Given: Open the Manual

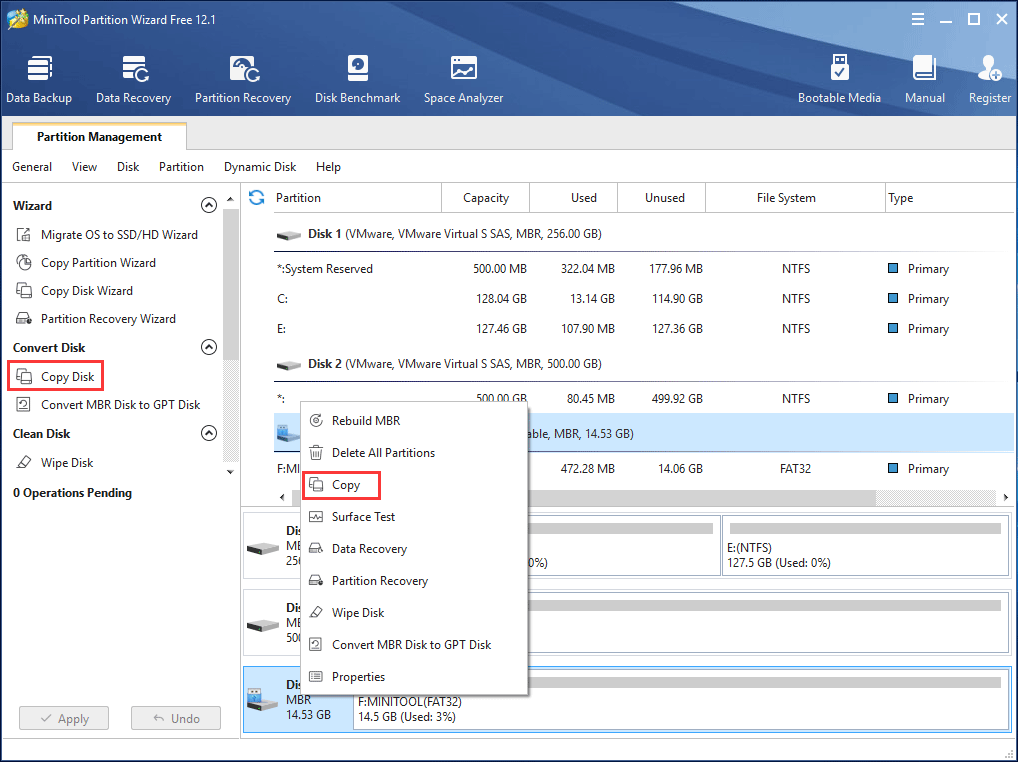Looking at the screenshot, I should click(925, 79).
